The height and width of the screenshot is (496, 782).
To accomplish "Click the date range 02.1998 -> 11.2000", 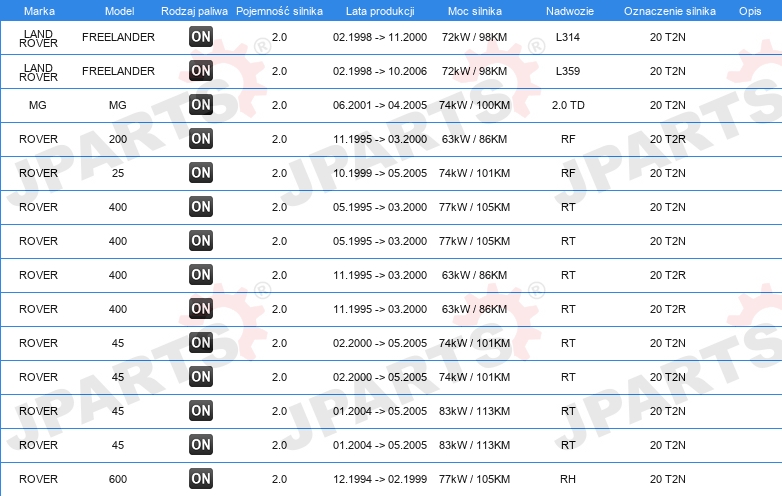I will [380, 37].
